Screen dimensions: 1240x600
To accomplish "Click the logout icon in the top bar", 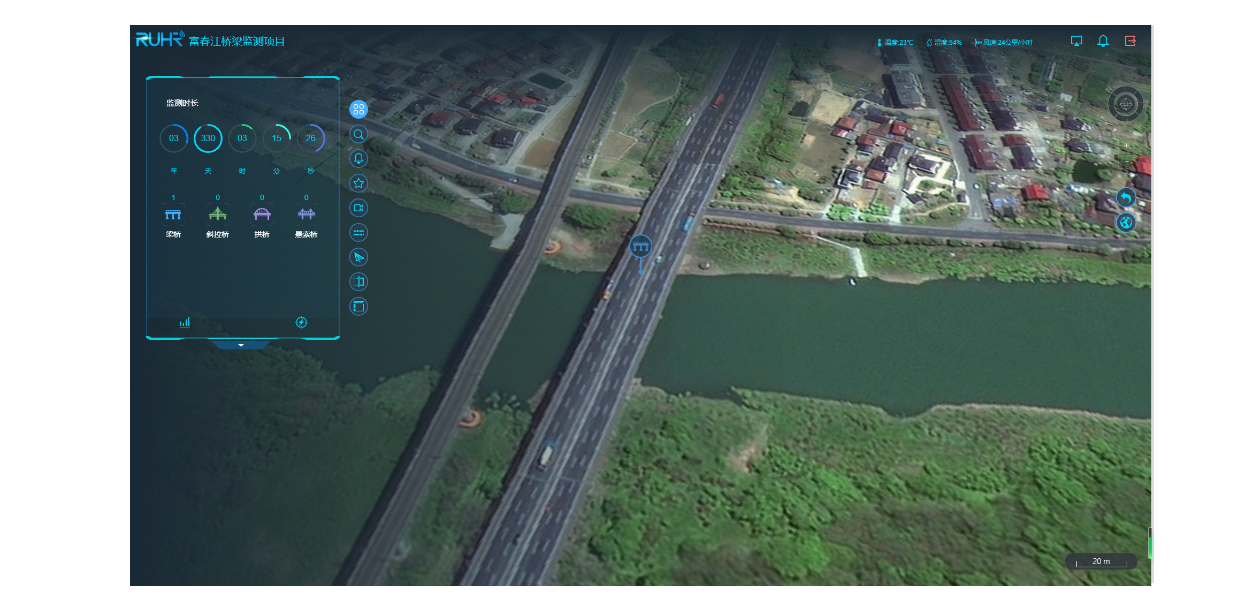I will tap(1130, 41).
